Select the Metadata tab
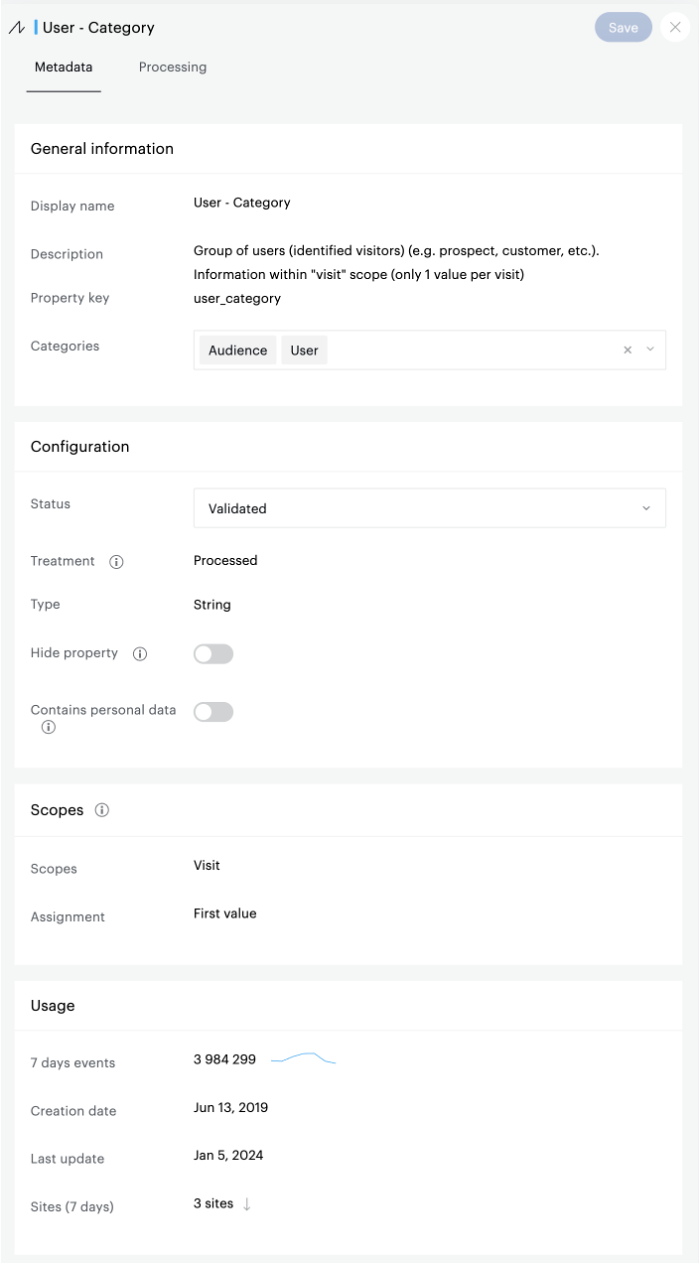The width and height of the screenshot is (700, 1264). coord(64,67)
